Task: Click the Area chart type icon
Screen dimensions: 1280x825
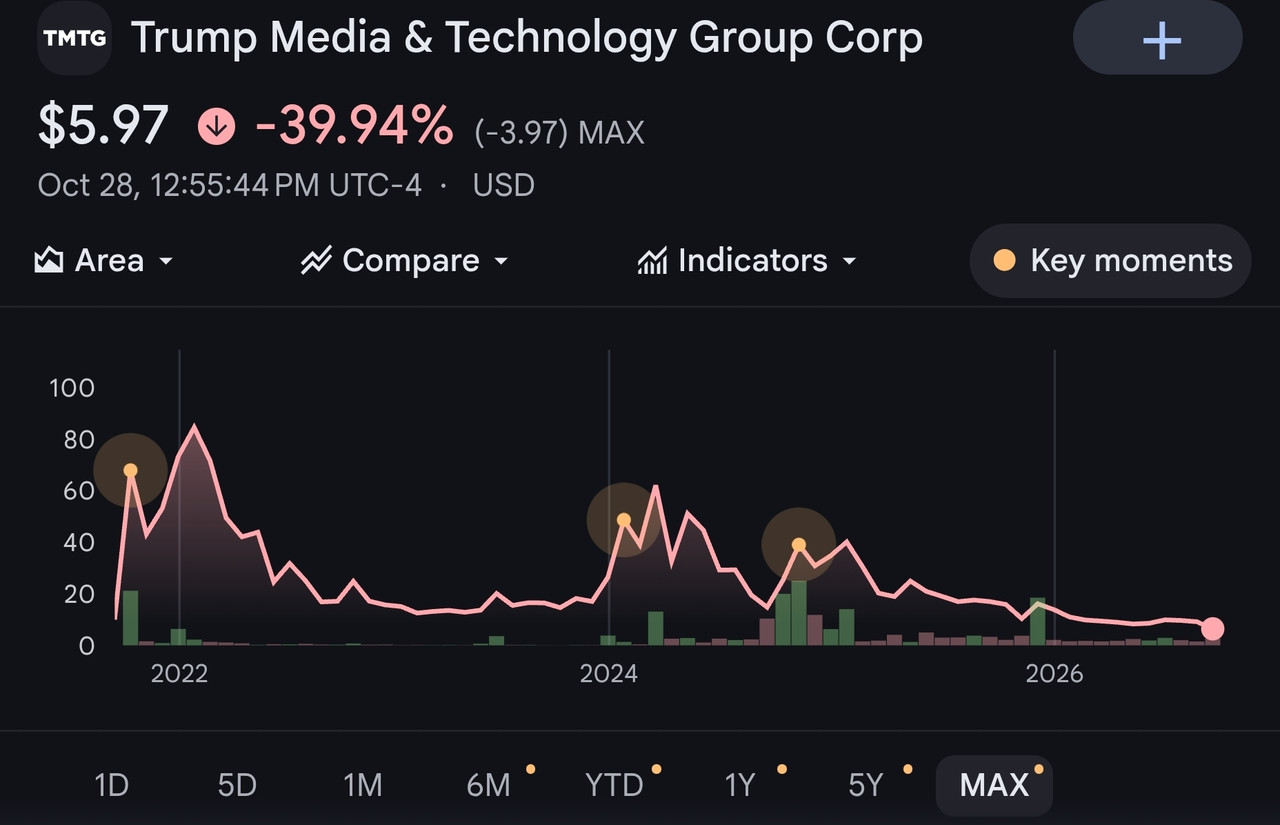Action: 49,261
